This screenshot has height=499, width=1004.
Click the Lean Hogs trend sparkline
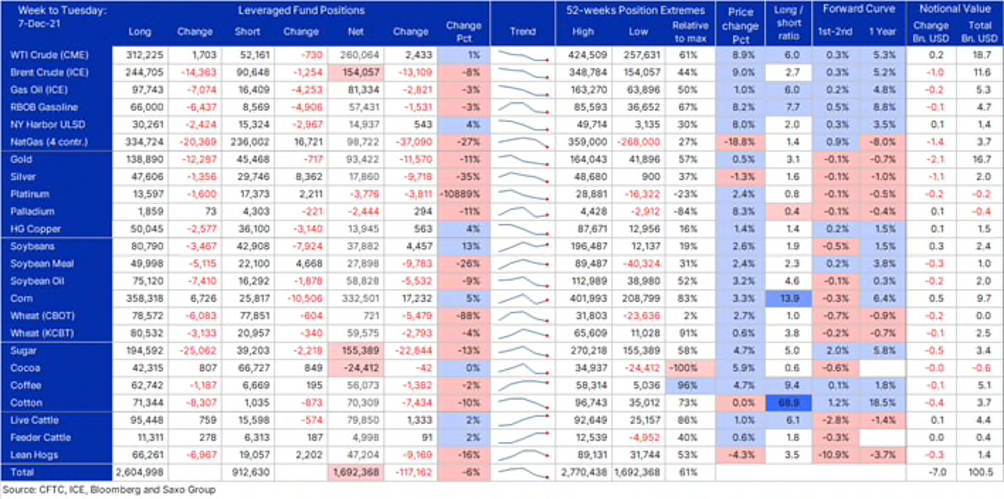[x=523, y=453]
